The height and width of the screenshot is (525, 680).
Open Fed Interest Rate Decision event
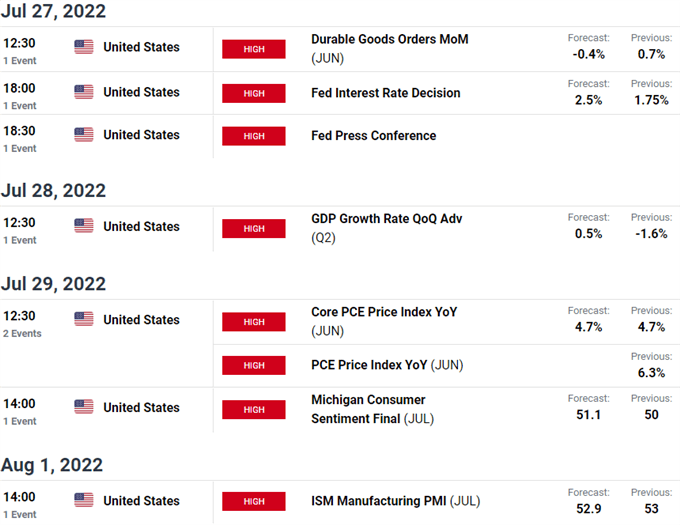click(x=386, y=93)
